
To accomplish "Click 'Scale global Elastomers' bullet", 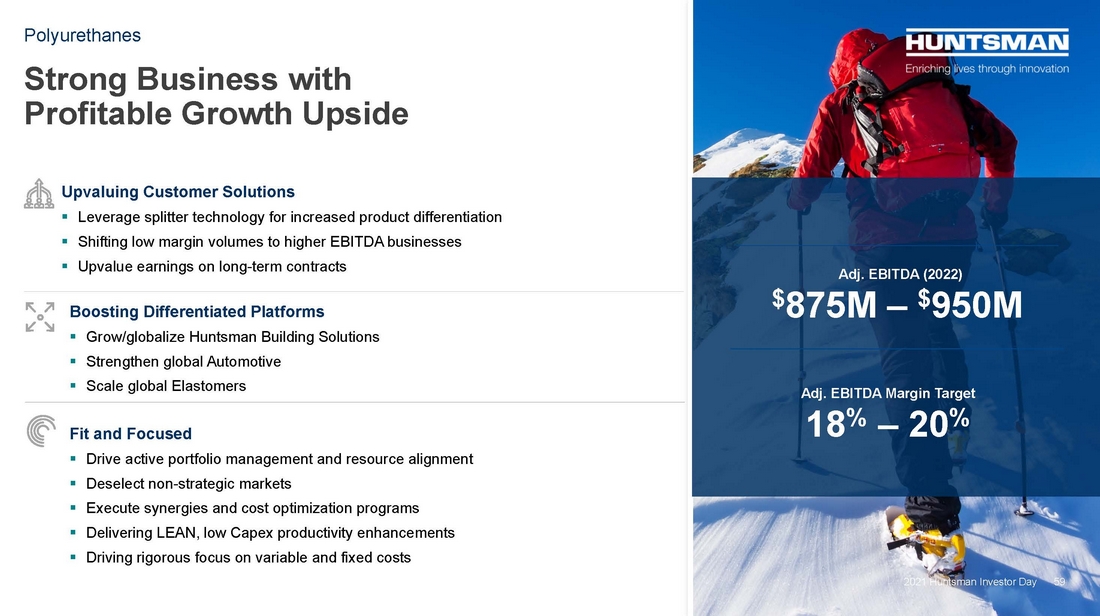I will 166,386.
